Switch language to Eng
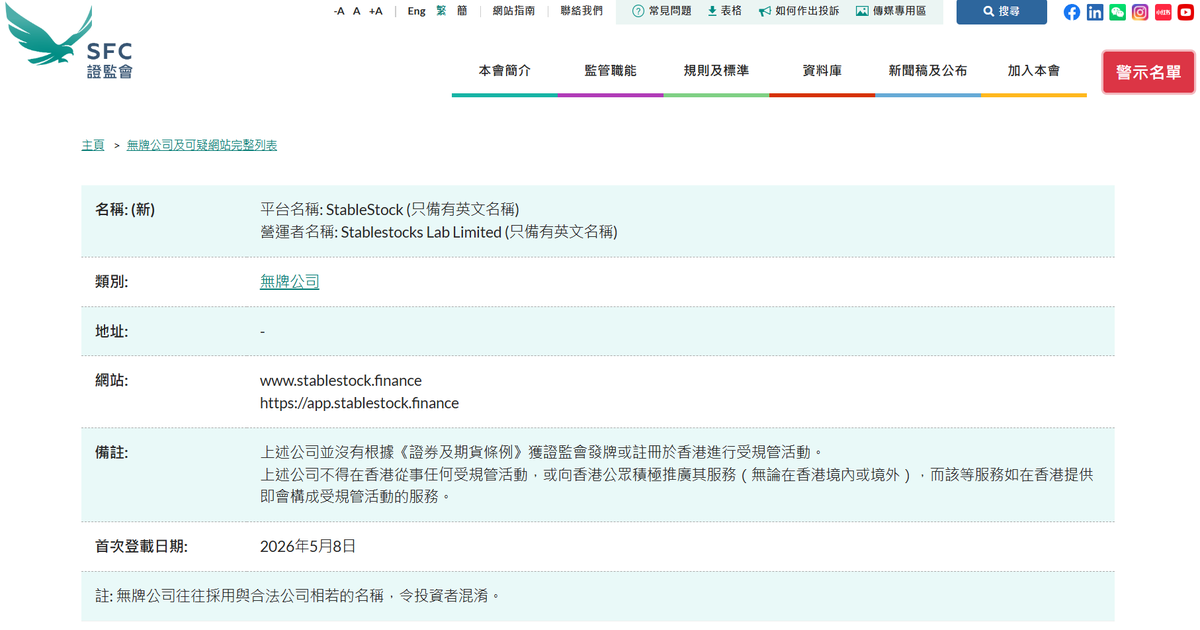The width and height of the screenshot is (1200, 630). [416, 11]
